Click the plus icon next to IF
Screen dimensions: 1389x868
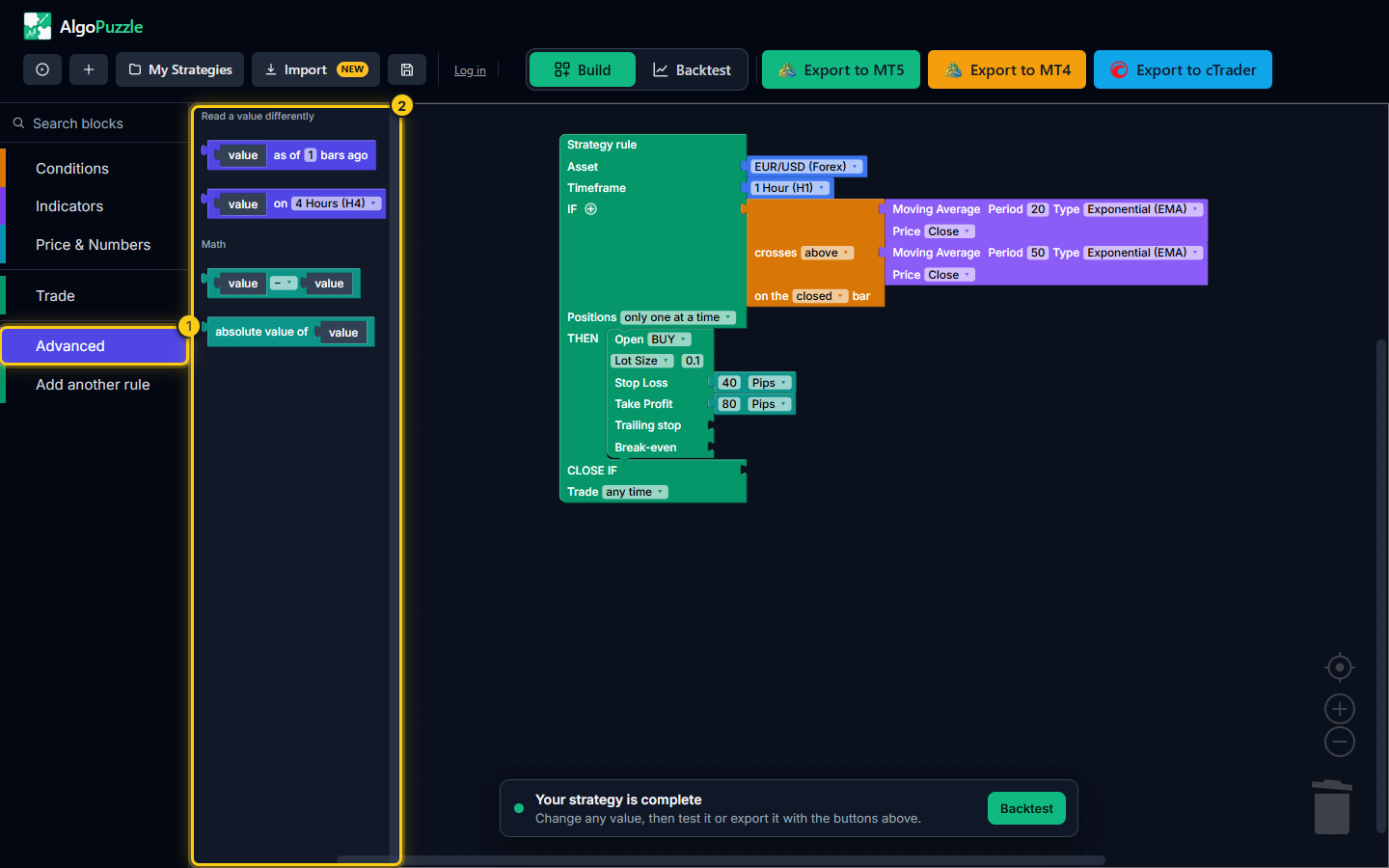(590, 209)
